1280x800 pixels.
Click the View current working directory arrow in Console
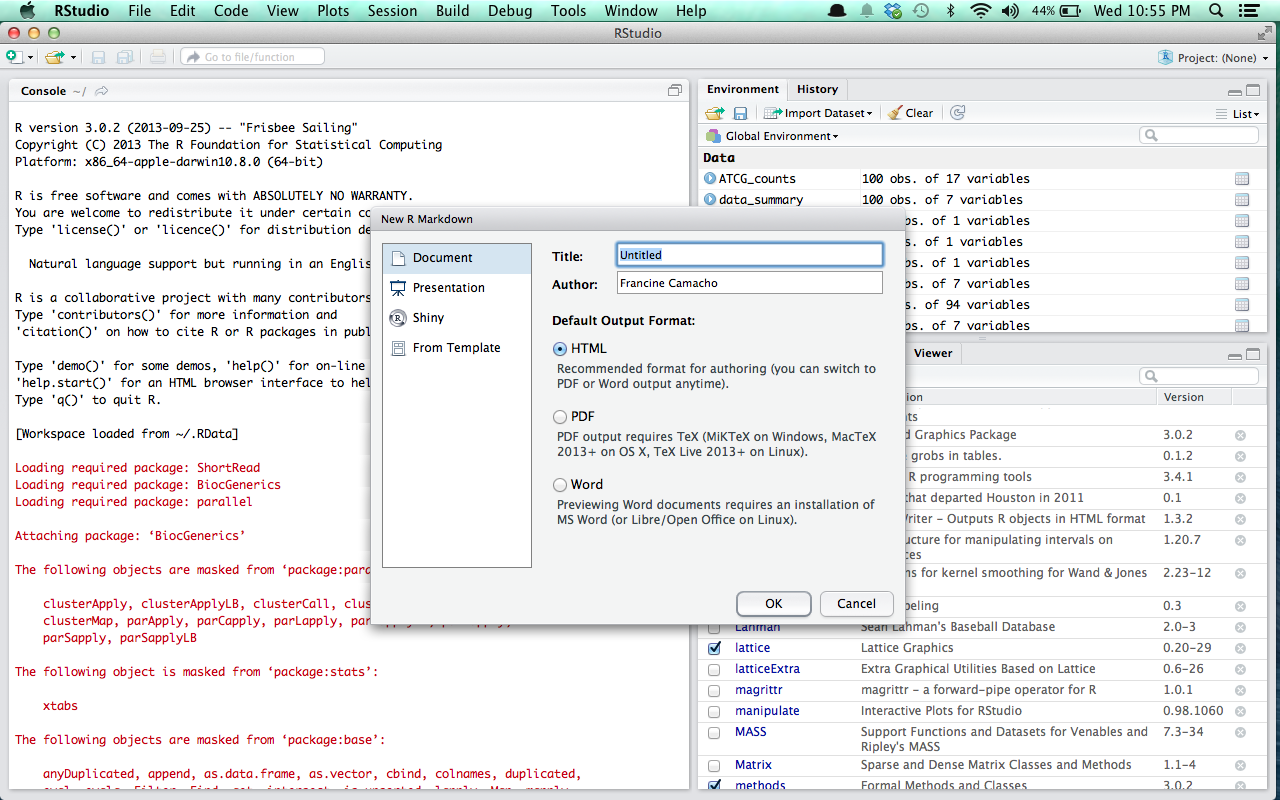[102, 91]
